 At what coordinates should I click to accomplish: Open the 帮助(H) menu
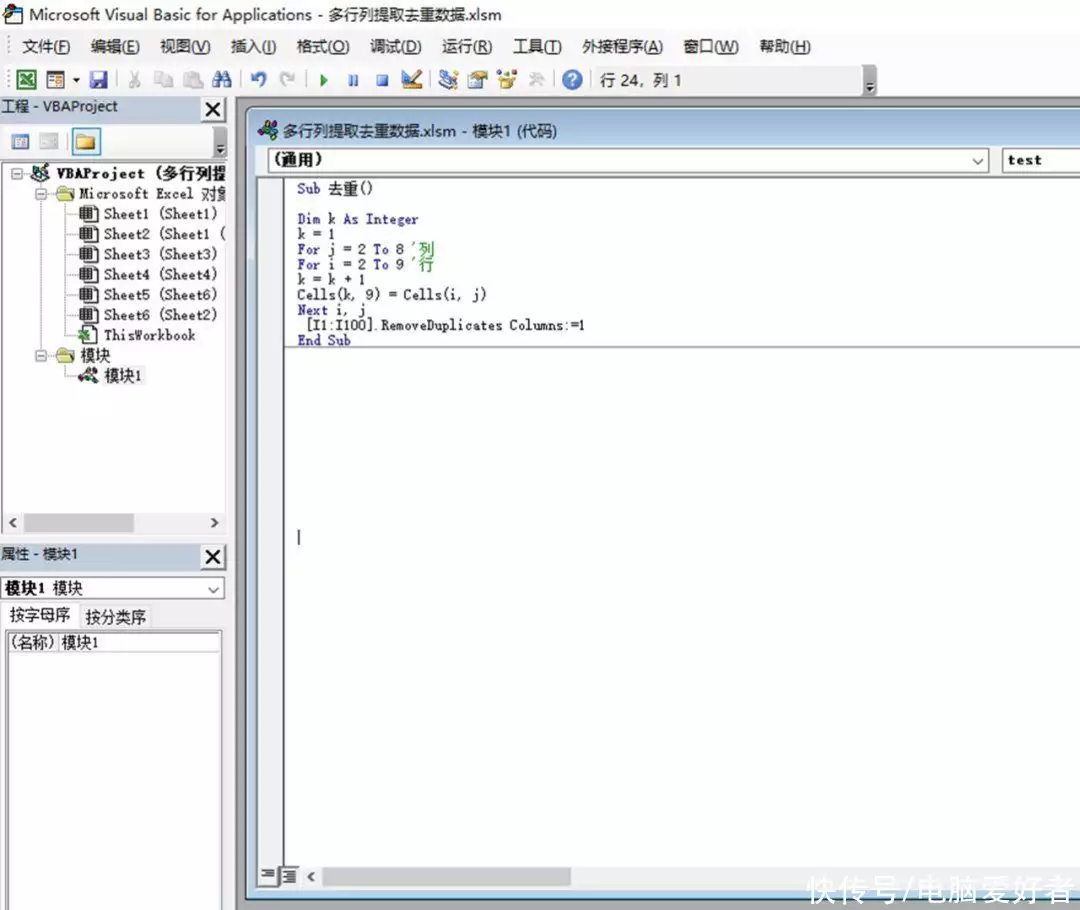(x=785, y=47)
